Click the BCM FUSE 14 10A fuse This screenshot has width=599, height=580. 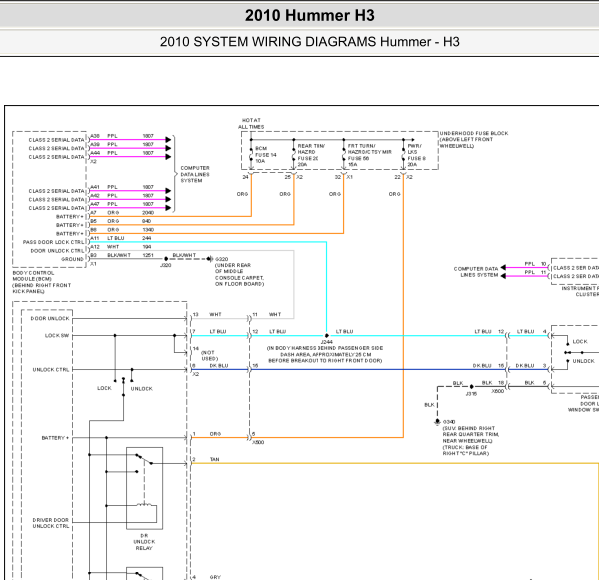coord(251,154)
